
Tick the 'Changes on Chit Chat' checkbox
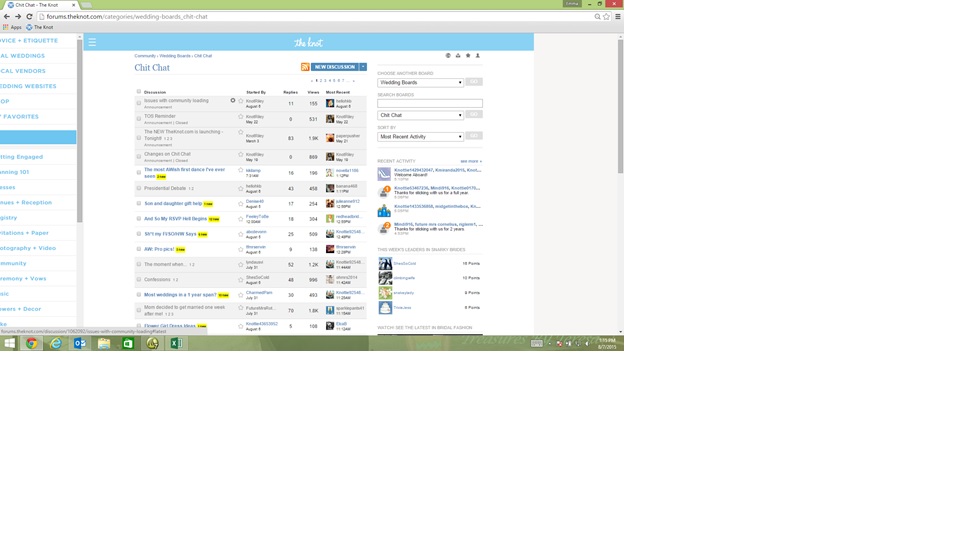point(139,157)
